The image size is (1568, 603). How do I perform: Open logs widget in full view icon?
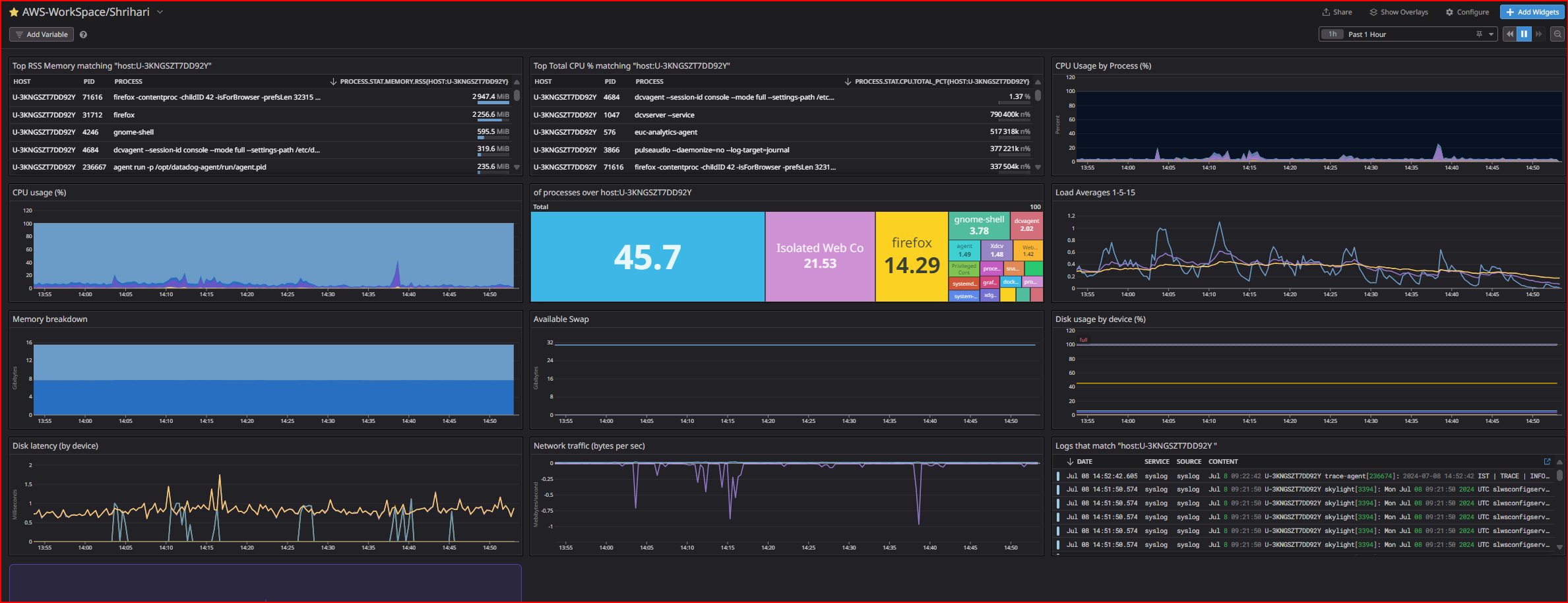(x=1547, y=462)
